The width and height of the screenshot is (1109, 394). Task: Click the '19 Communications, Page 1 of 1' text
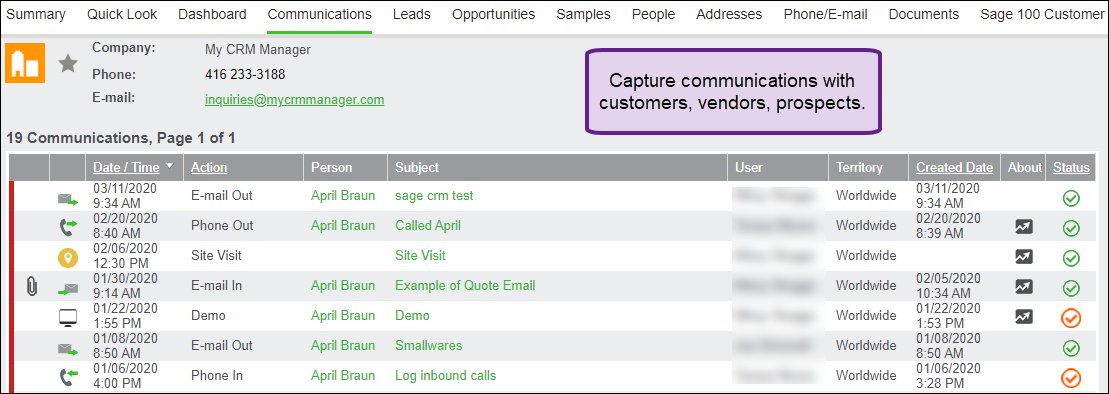[x=121, y=139]
